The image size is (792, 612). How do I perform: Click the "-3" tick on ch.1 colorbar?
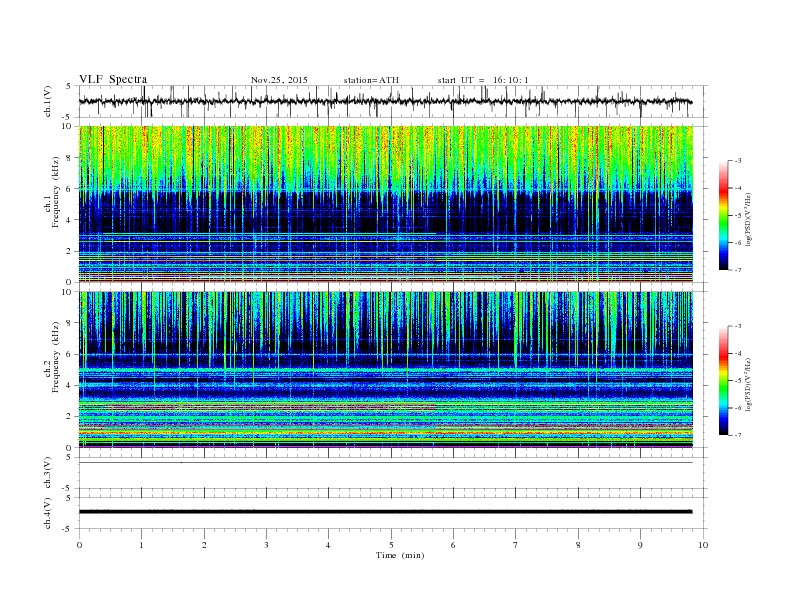click(738, 161)
